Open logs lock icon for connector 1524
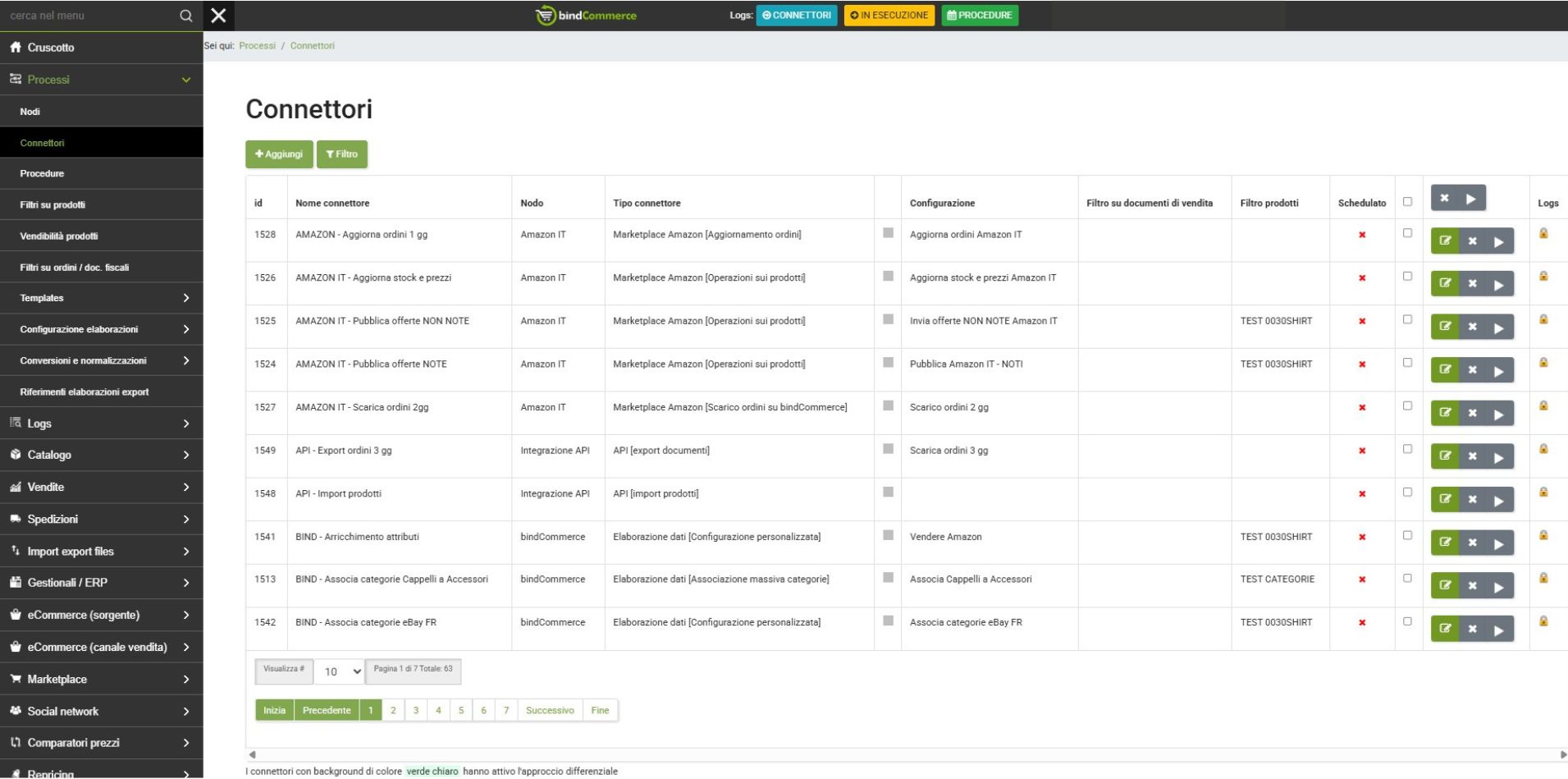This screenshot has height=779, width=1568. click(x=1543, y=363)
